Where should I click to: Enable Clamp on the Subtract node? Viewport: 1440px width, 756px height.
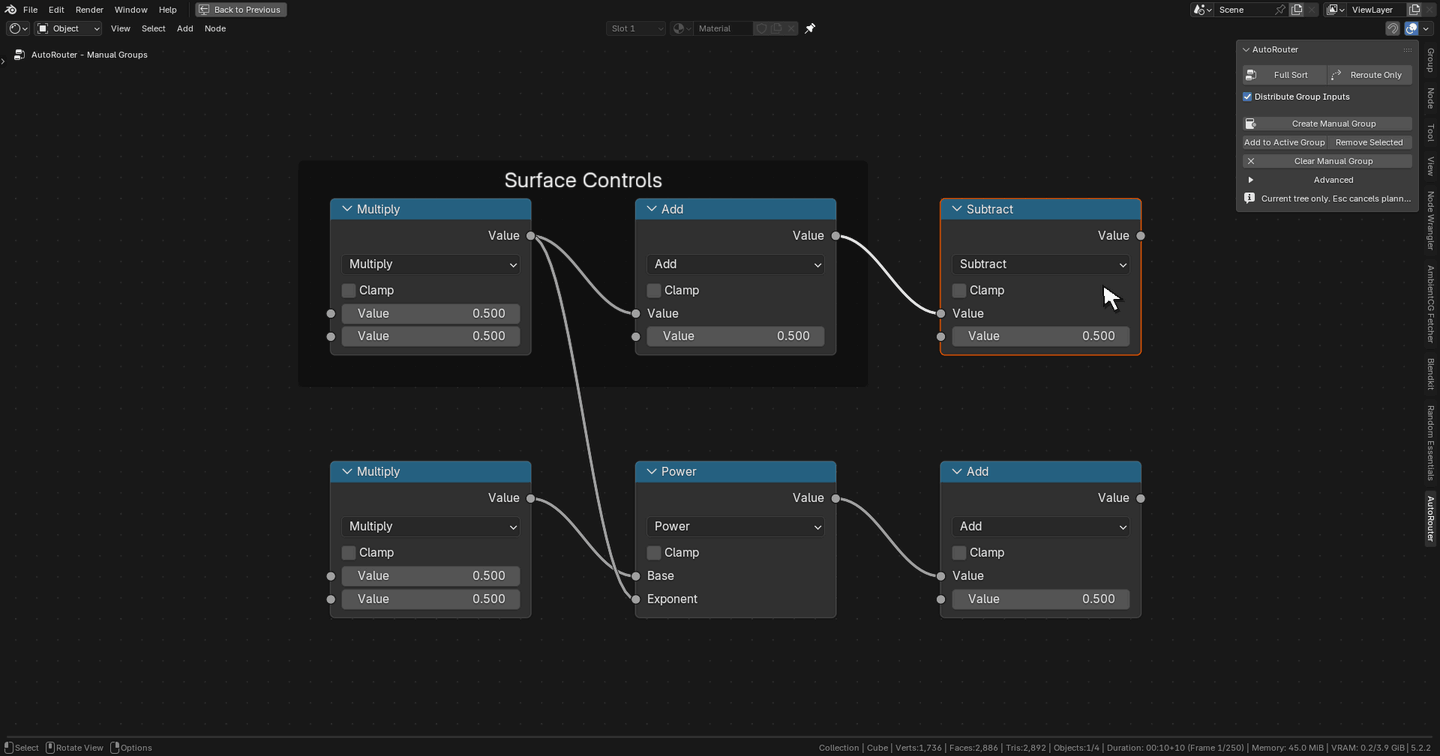pyautogui.click(x=959, y=290)
